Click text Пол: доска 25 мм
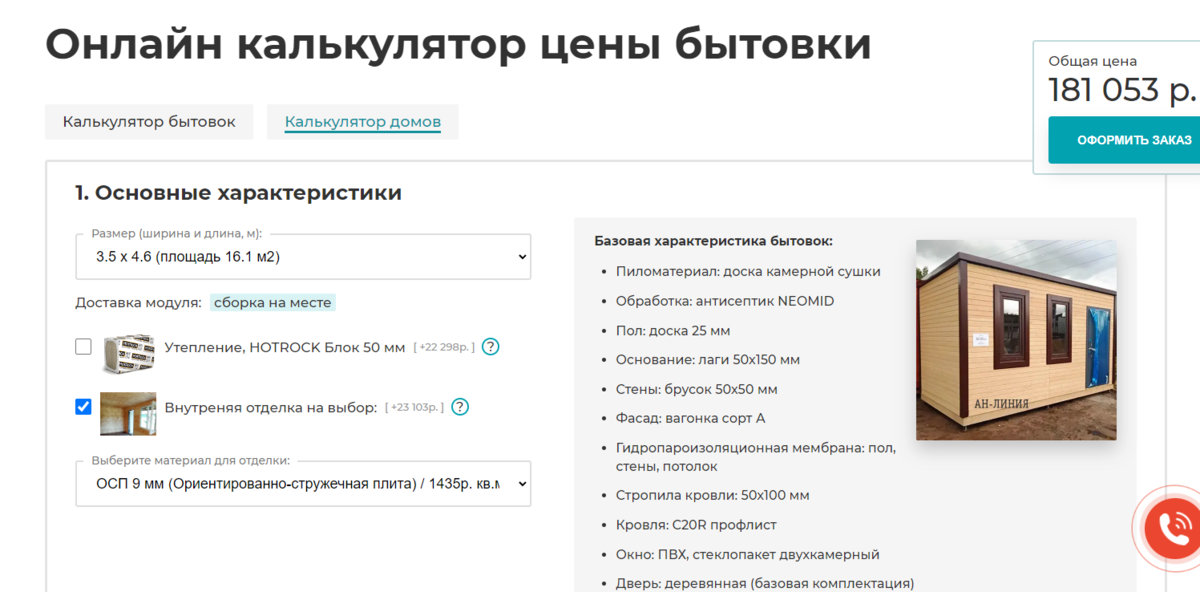The width and height of the screenshot is (1200, 592). (673, 330)
